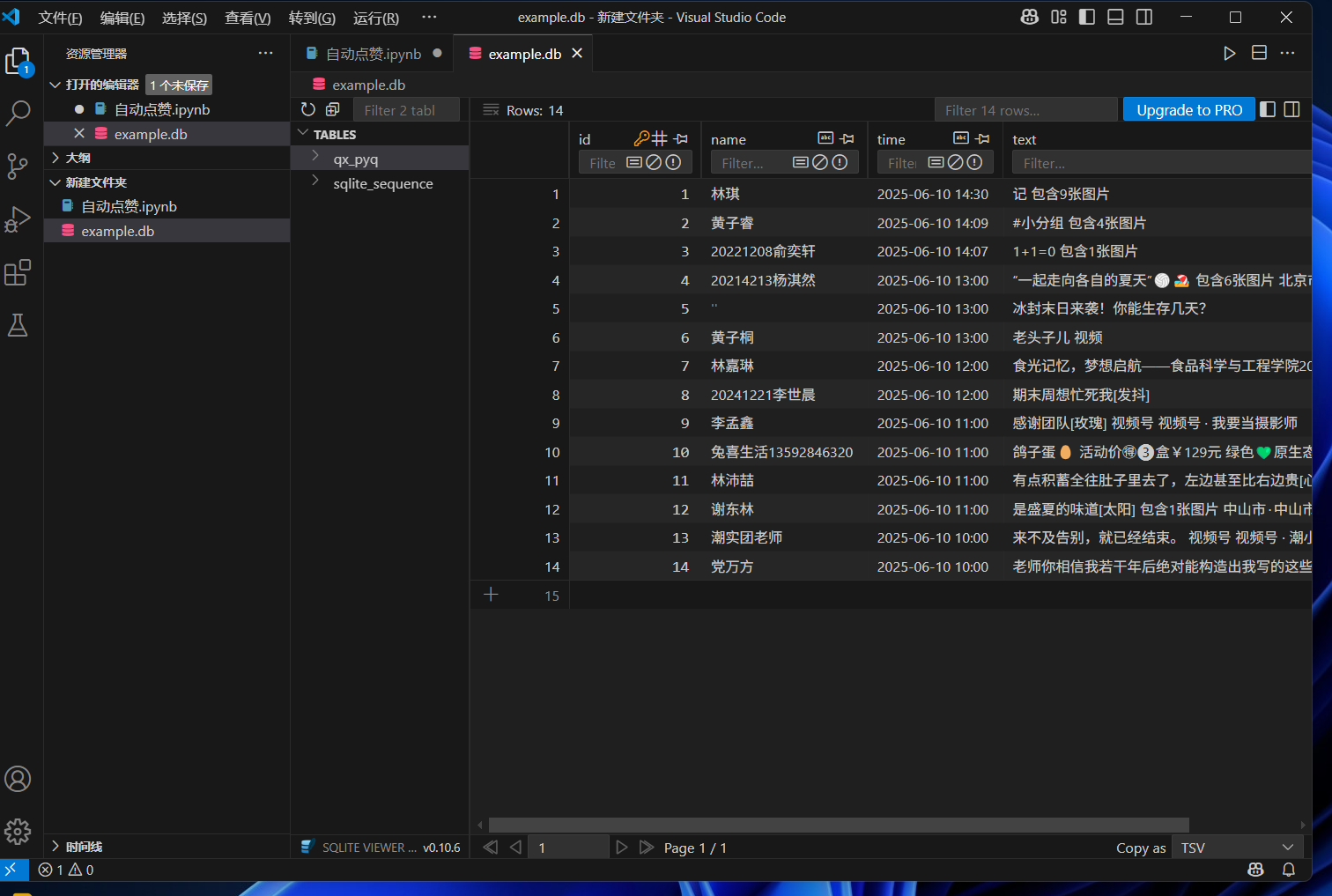The width and height of the screenshot is (1332, 896).
Task: Open the 编辑(E) menu
Action: point(122,18)
